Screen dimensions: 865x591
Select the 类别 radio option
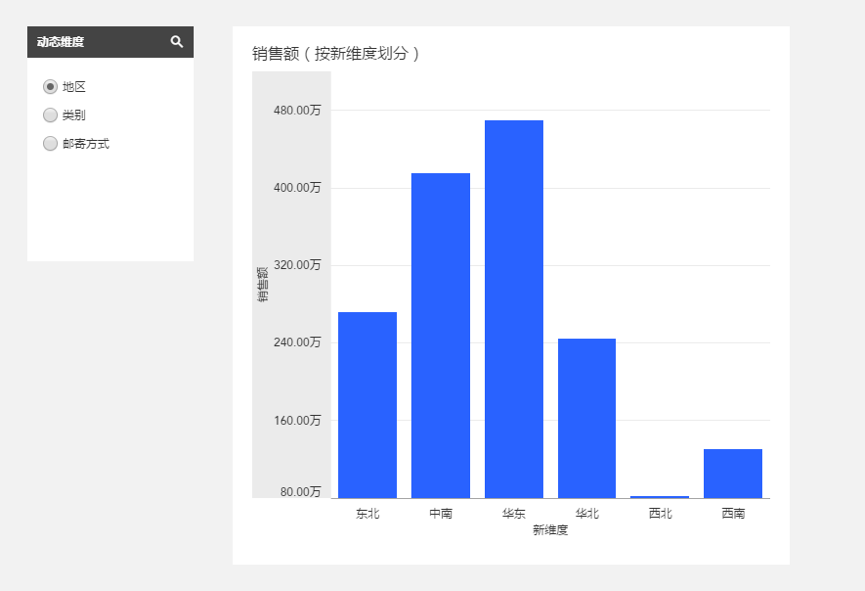tap(50, 115)
